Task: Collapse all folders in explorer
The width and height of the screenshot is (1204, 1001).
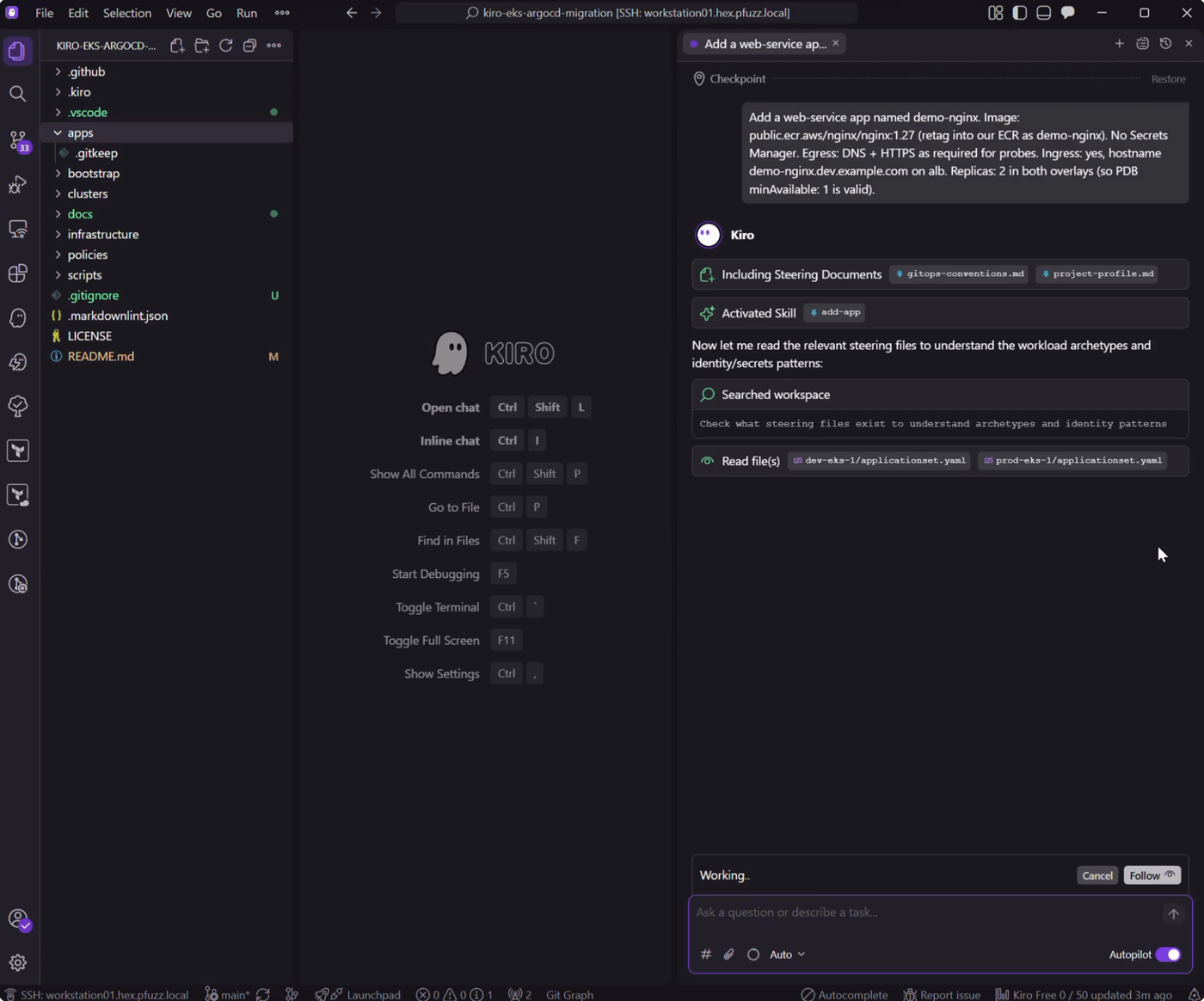Action: click(250, 46)
